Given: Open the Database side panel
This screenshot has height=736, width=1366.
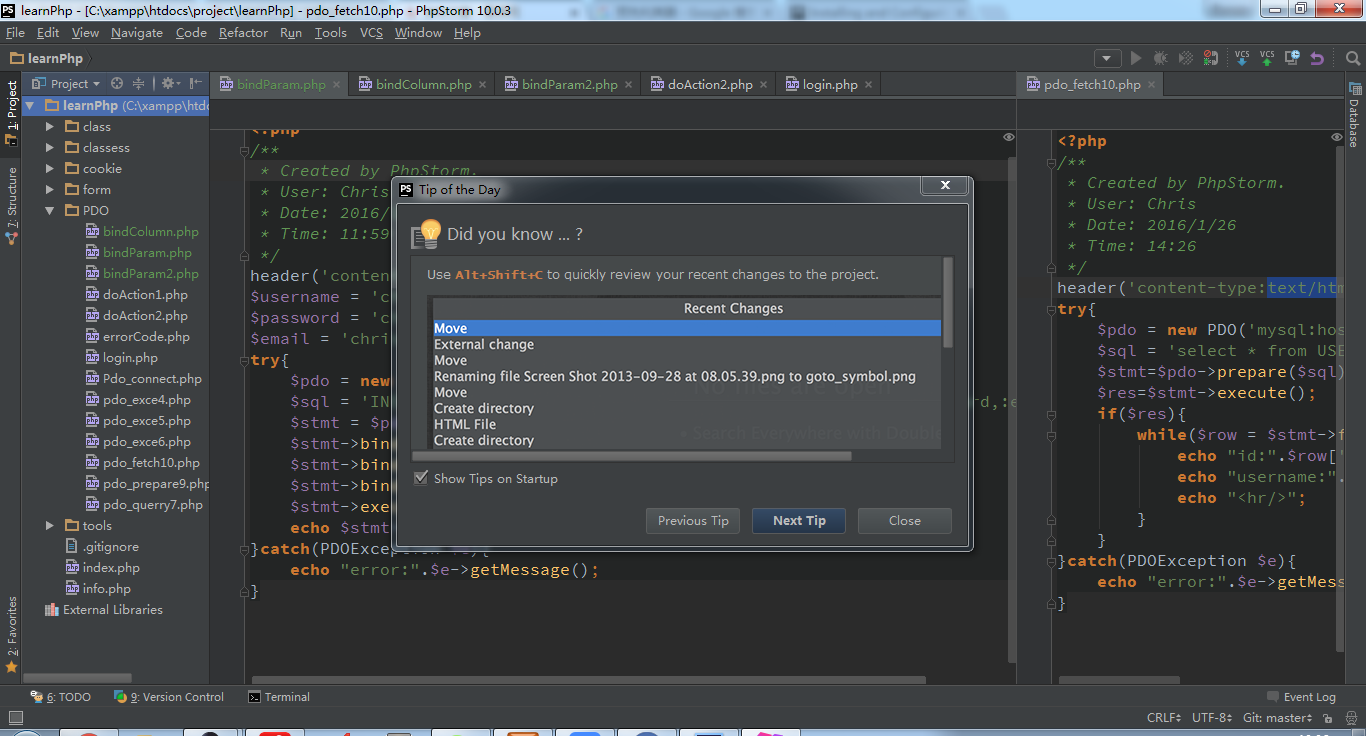Looking at the screenshot, I should (1354, 117).
